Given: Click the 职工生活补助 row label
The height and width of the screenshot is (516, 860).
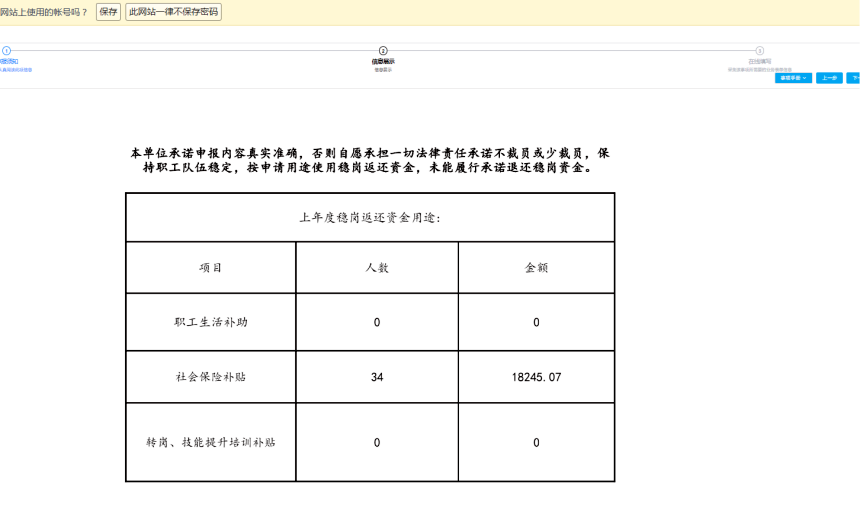Looking at the screenshot, I should coord(211,322).
